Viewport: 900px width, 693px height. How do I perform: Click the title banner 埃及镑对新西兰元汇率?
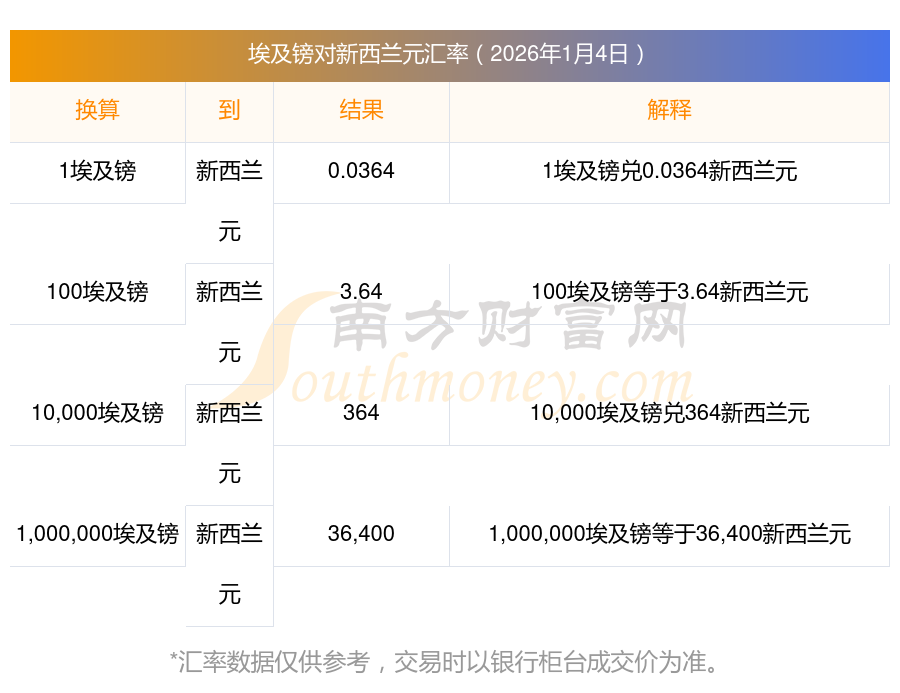coord(449,54)
